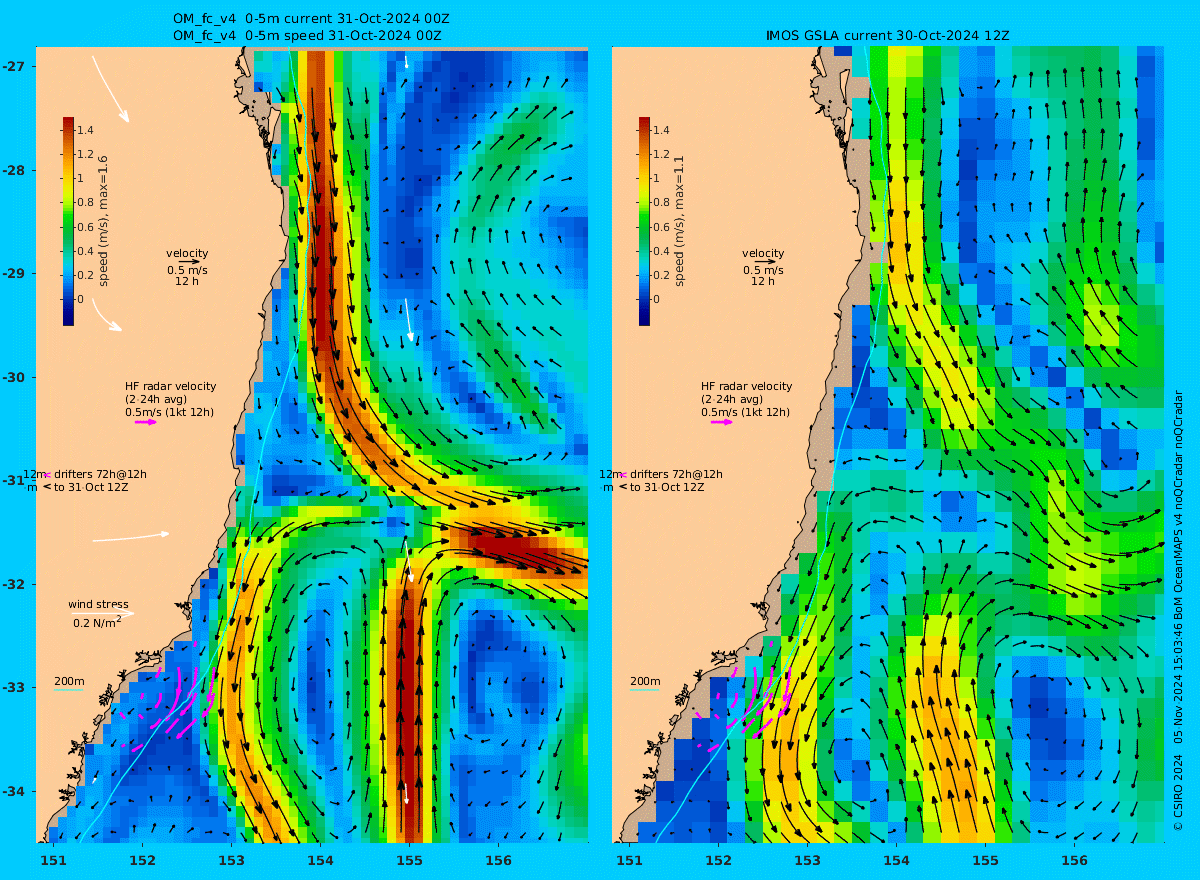The image size is (1200, 880).
Task: Click longitude label 153 under OM_fc_v4 map
Action: coord(231,860)
